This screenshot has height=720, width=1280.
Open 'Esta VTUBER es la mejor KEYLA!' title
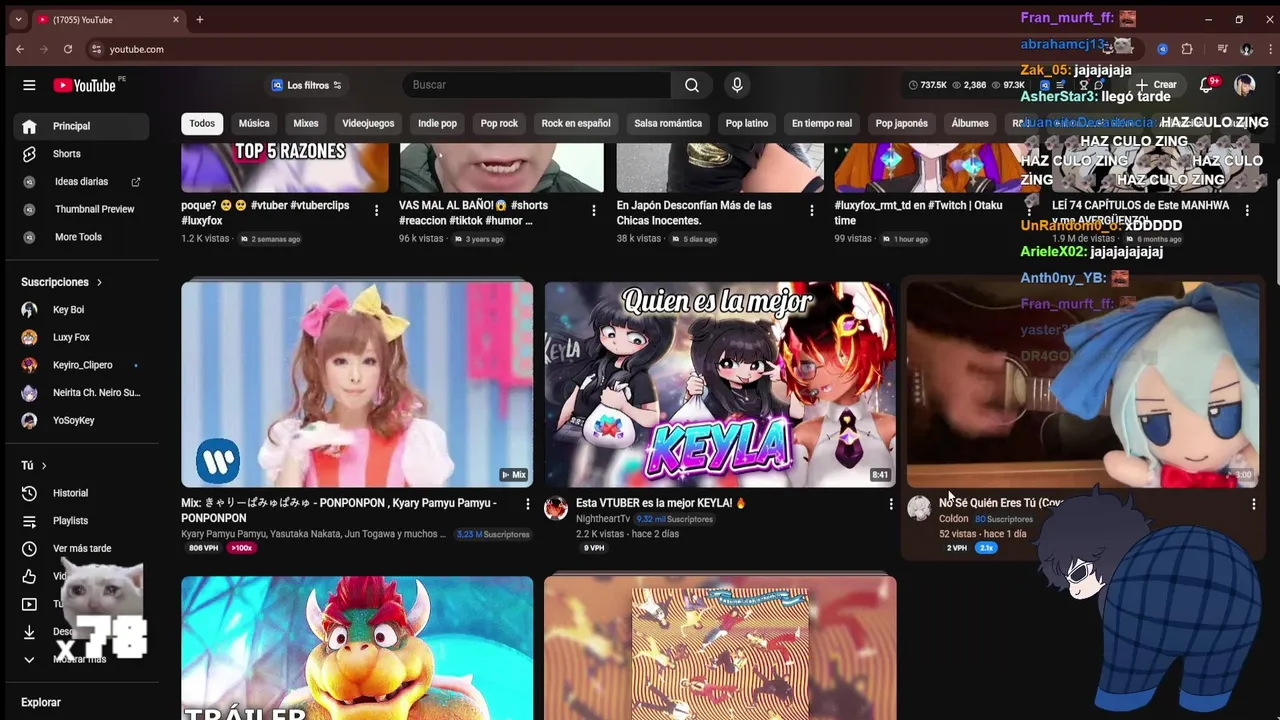[661, 503]
